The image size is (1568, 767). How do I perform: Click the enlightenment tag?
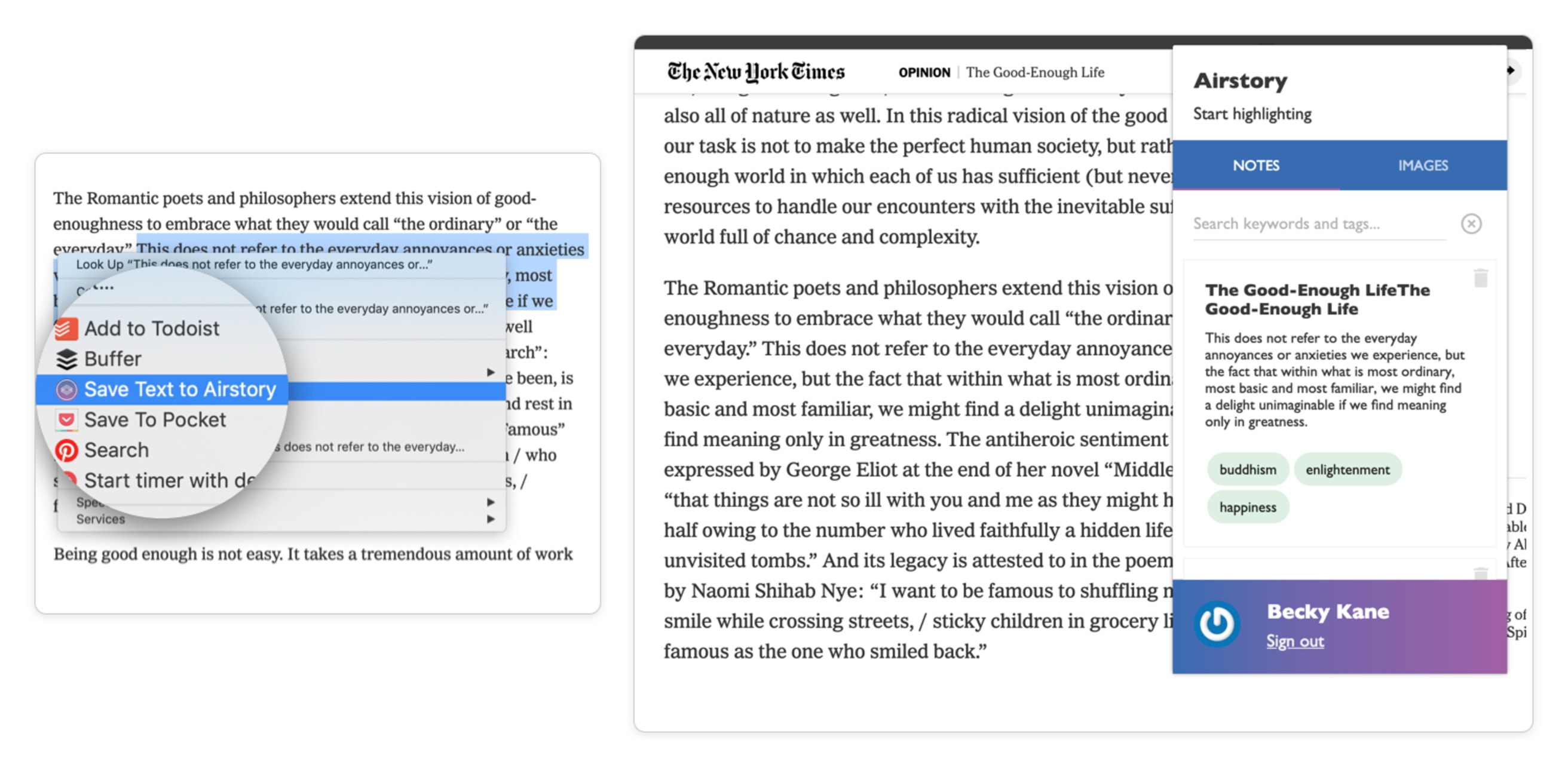(x=1347, y=470)
